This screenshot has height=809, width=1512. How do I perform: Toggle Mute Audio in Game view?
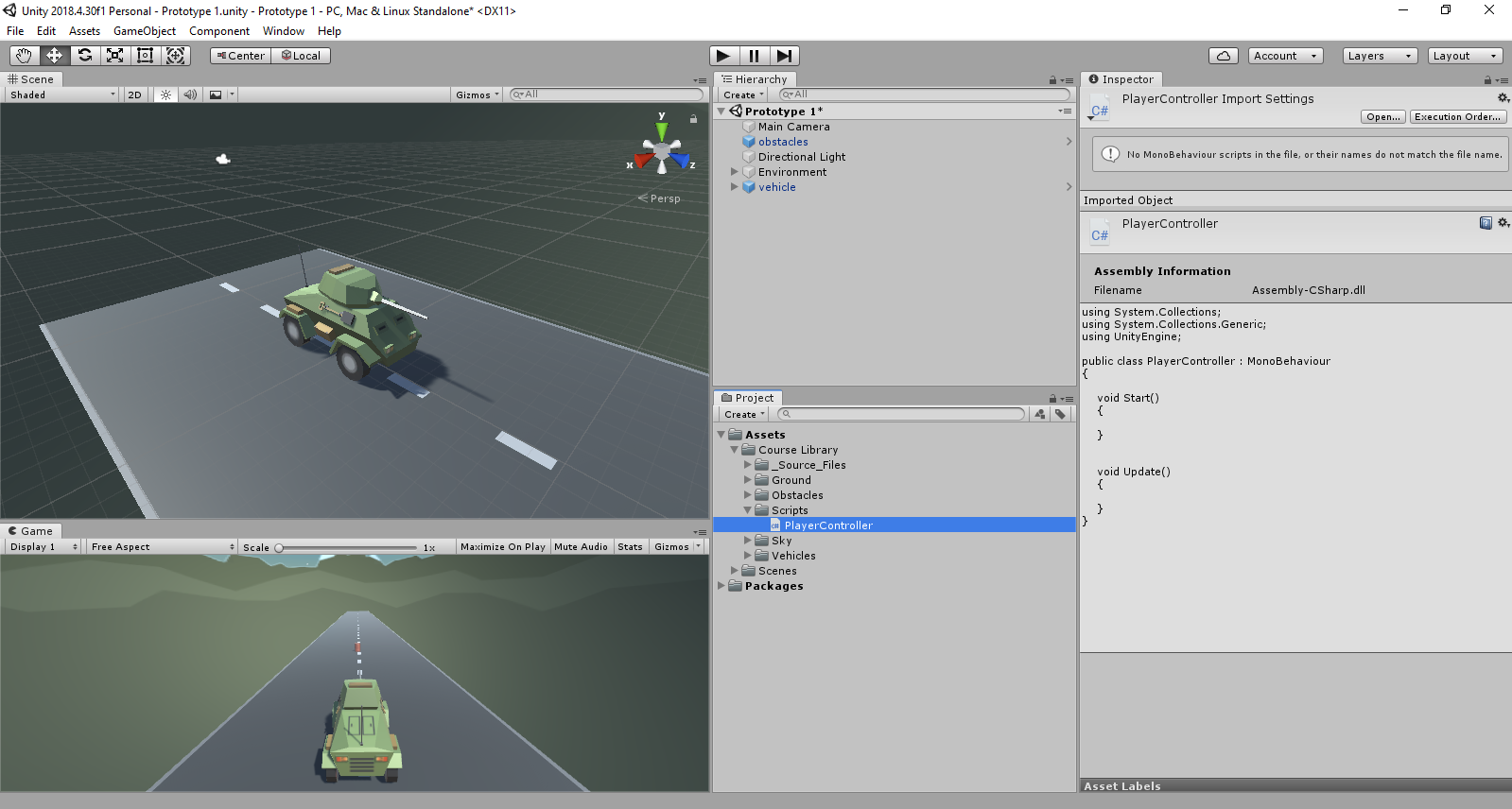(x=581, y=547)
